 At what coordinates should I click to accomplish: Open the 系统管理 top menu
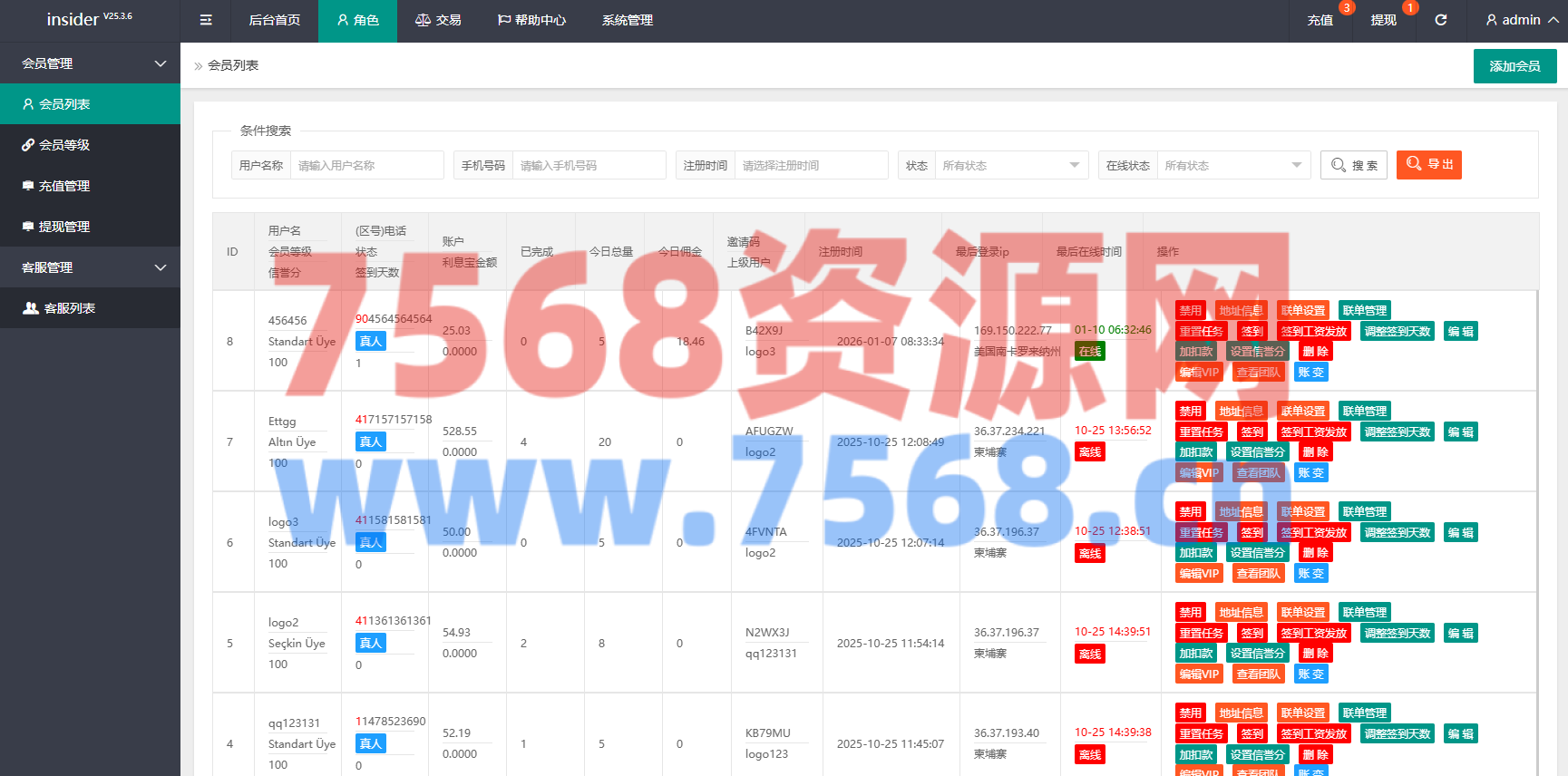click(x=627, y=20)
